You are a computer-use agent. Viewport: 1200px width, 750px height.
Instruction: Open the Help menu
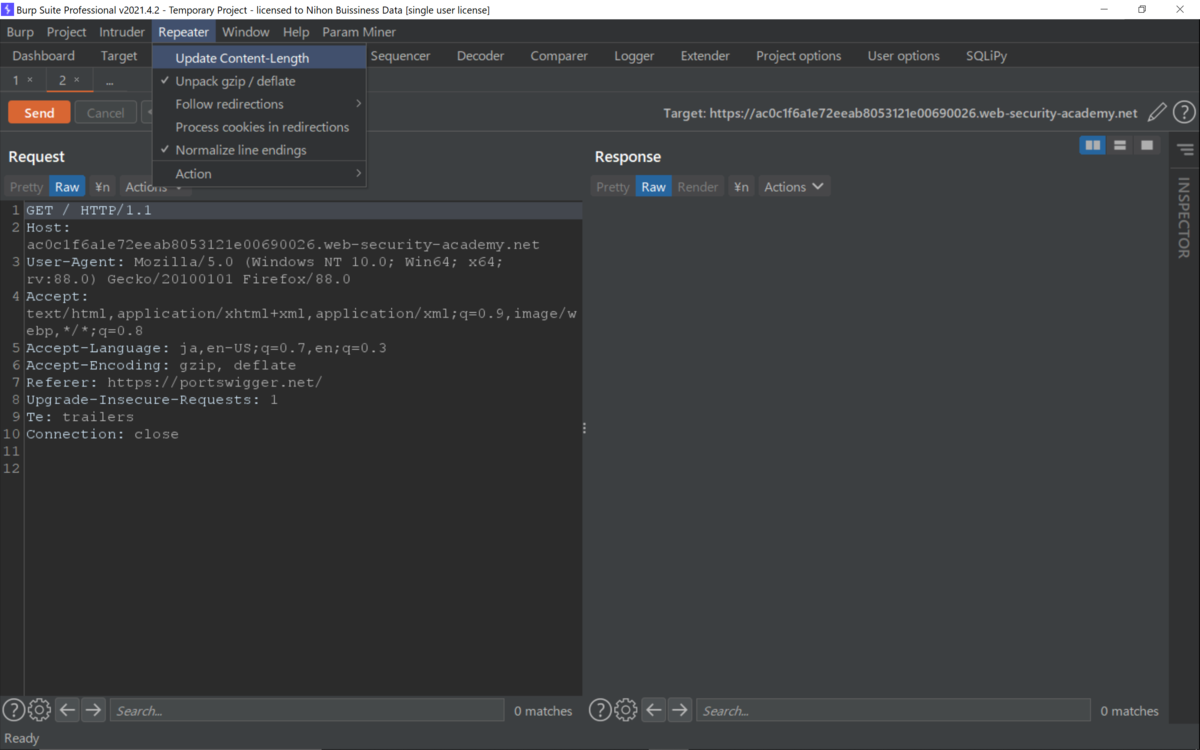[296, 32]
